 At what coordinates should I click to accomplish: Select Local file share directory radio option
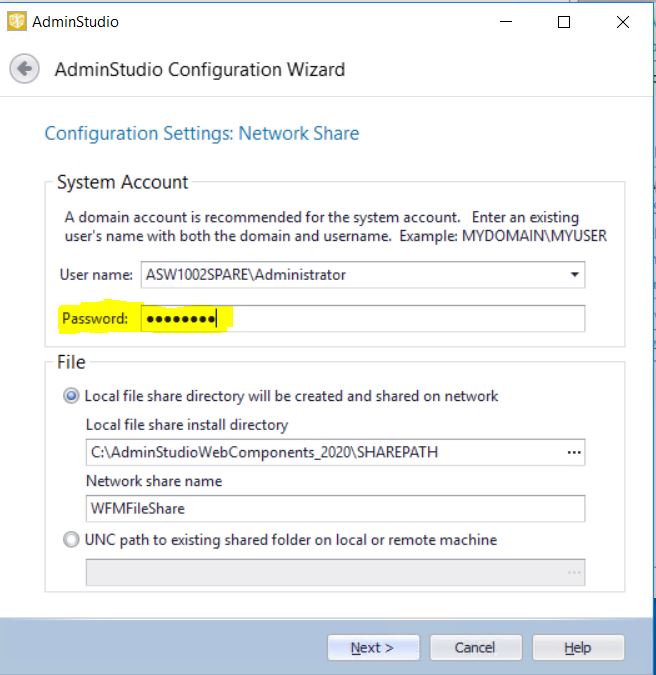pos(71,396)
